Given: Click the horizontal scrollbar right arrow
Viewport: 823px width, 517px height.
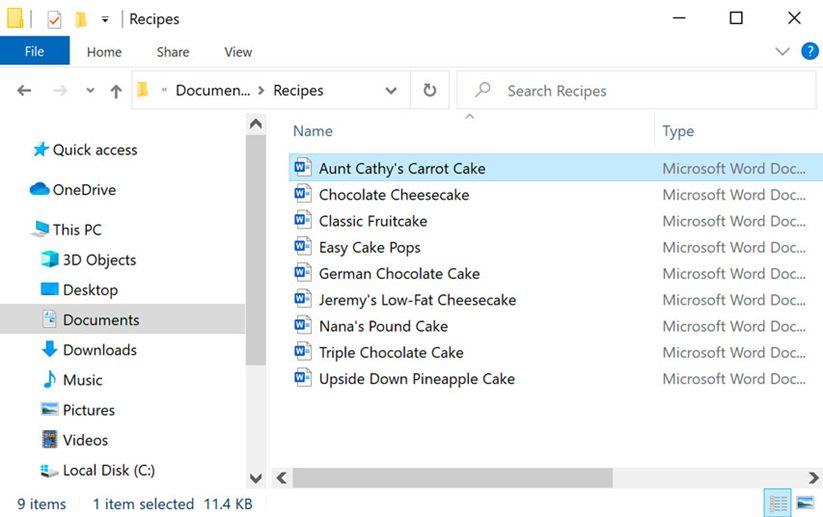Looking at the screenshot, I should point(813,478).
